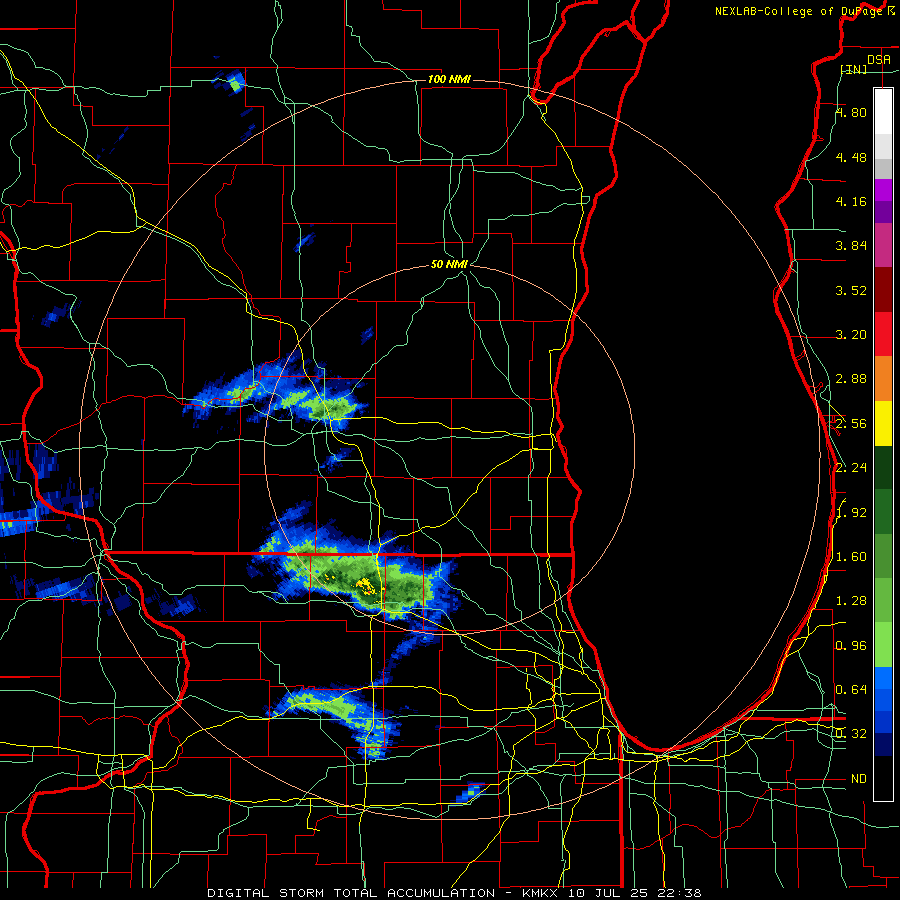900x900 pixels.
Task: Click the 1.92 legend value
Action: (x=851, y=513)
